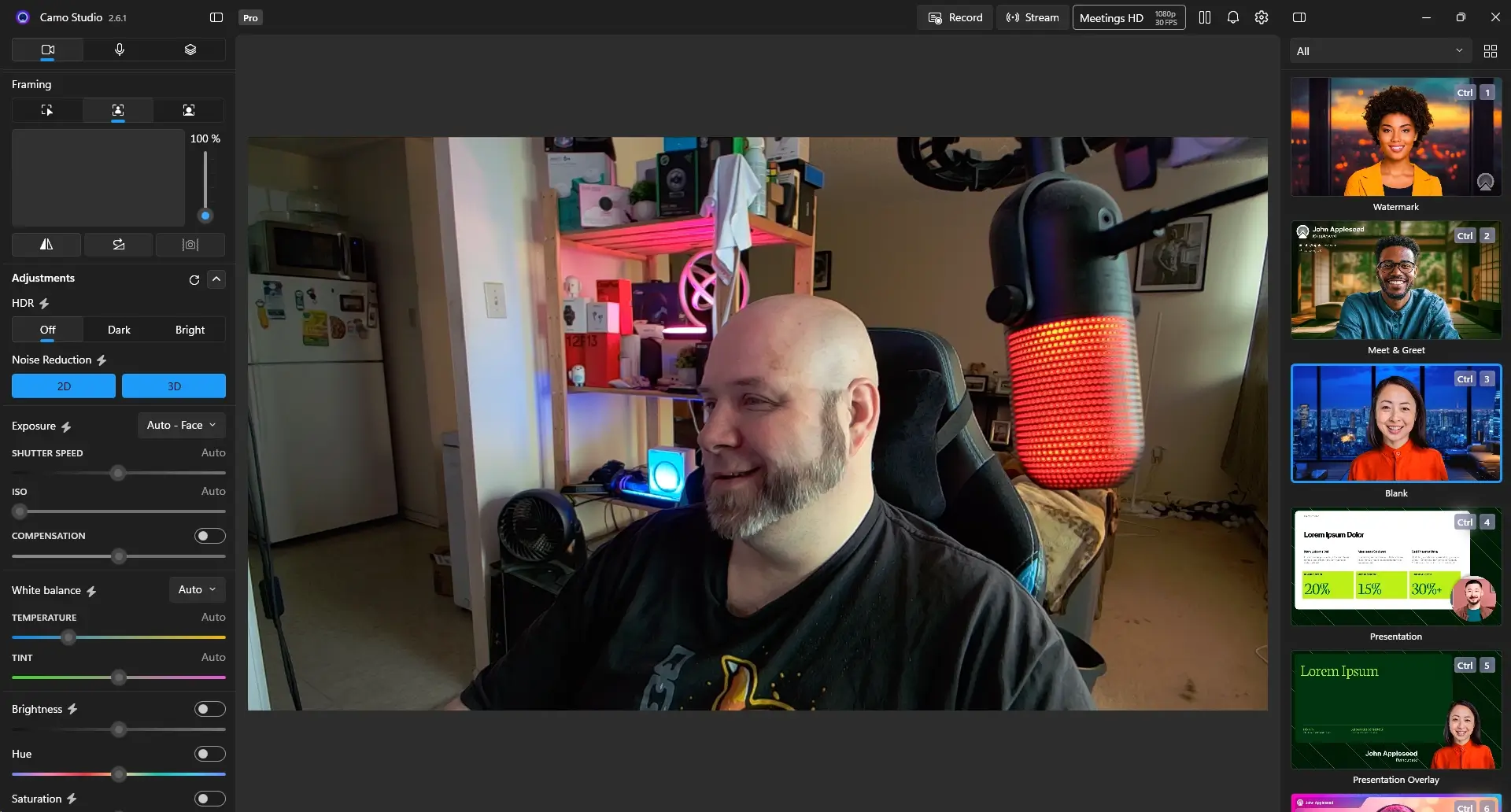Select the Watermark scene thumbnail
This screenshot has width=1511, height=812.
1396,137
